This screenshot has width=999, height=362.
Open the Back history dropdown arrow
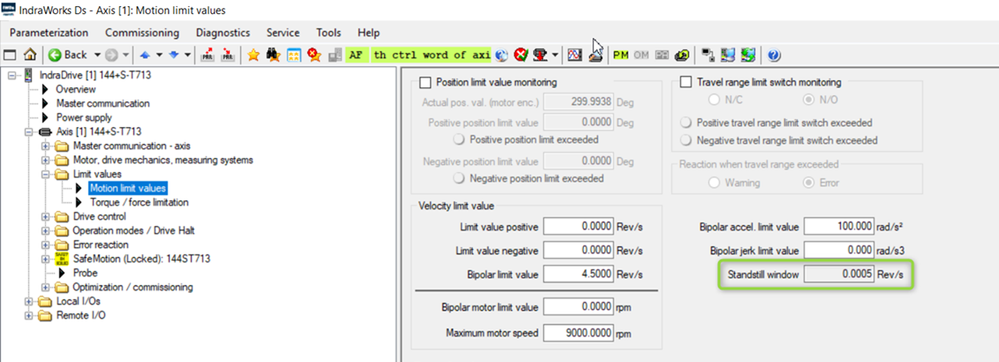pyautogui.click(x=97, y=55)
